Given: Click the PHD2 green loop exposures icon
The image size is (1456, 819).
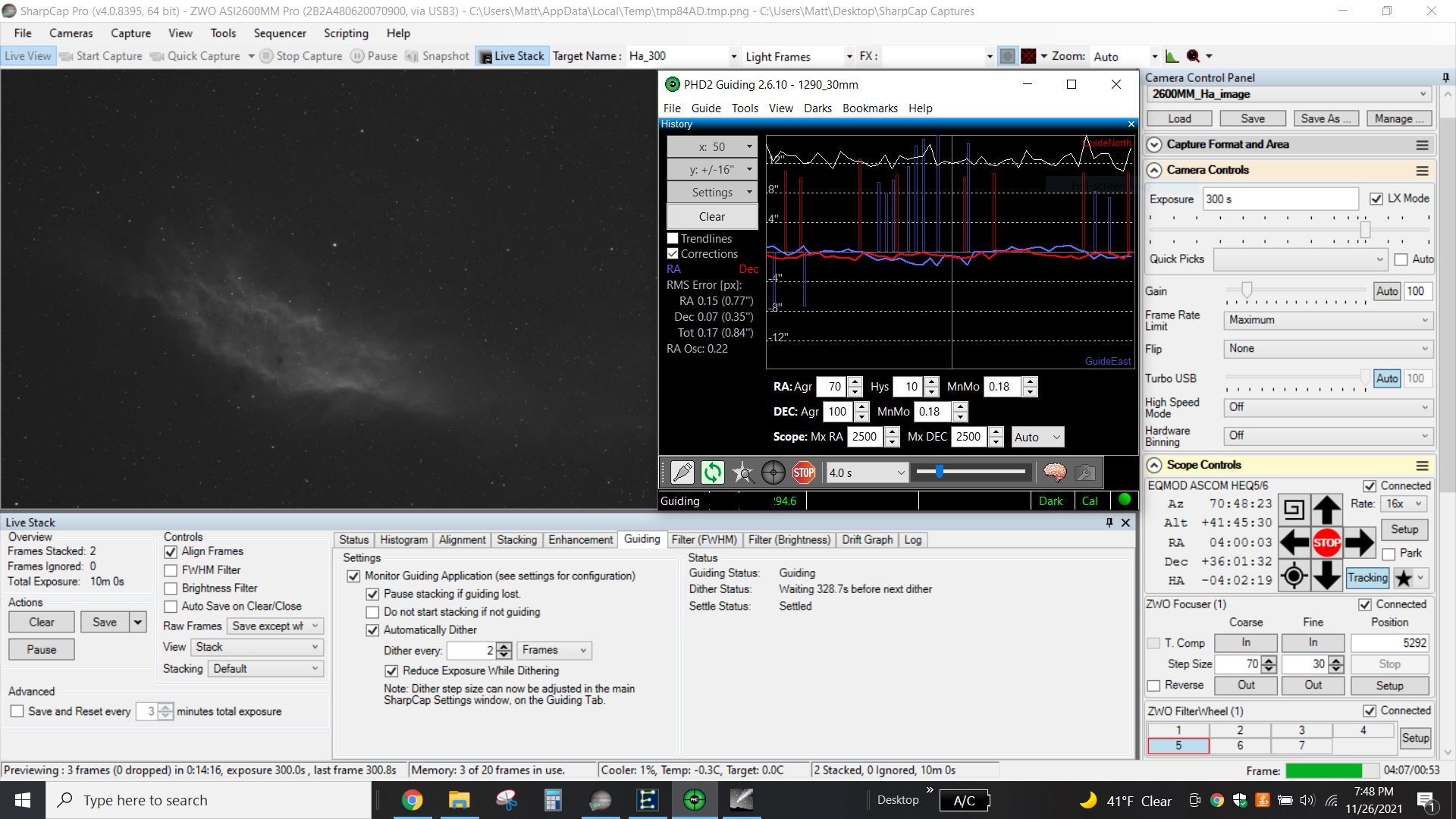Looking at the screenshot, I should 712,472.
